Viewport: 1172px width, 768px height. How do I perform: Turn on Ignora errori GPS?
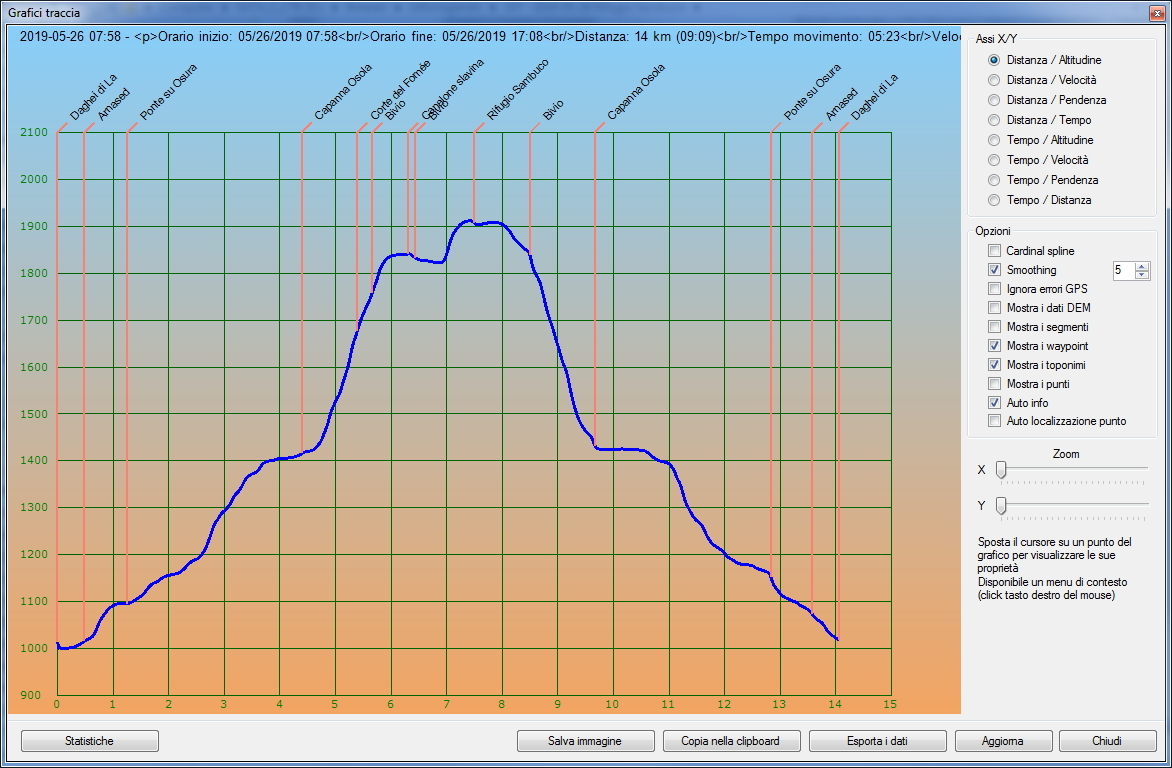tap(994, 289)
